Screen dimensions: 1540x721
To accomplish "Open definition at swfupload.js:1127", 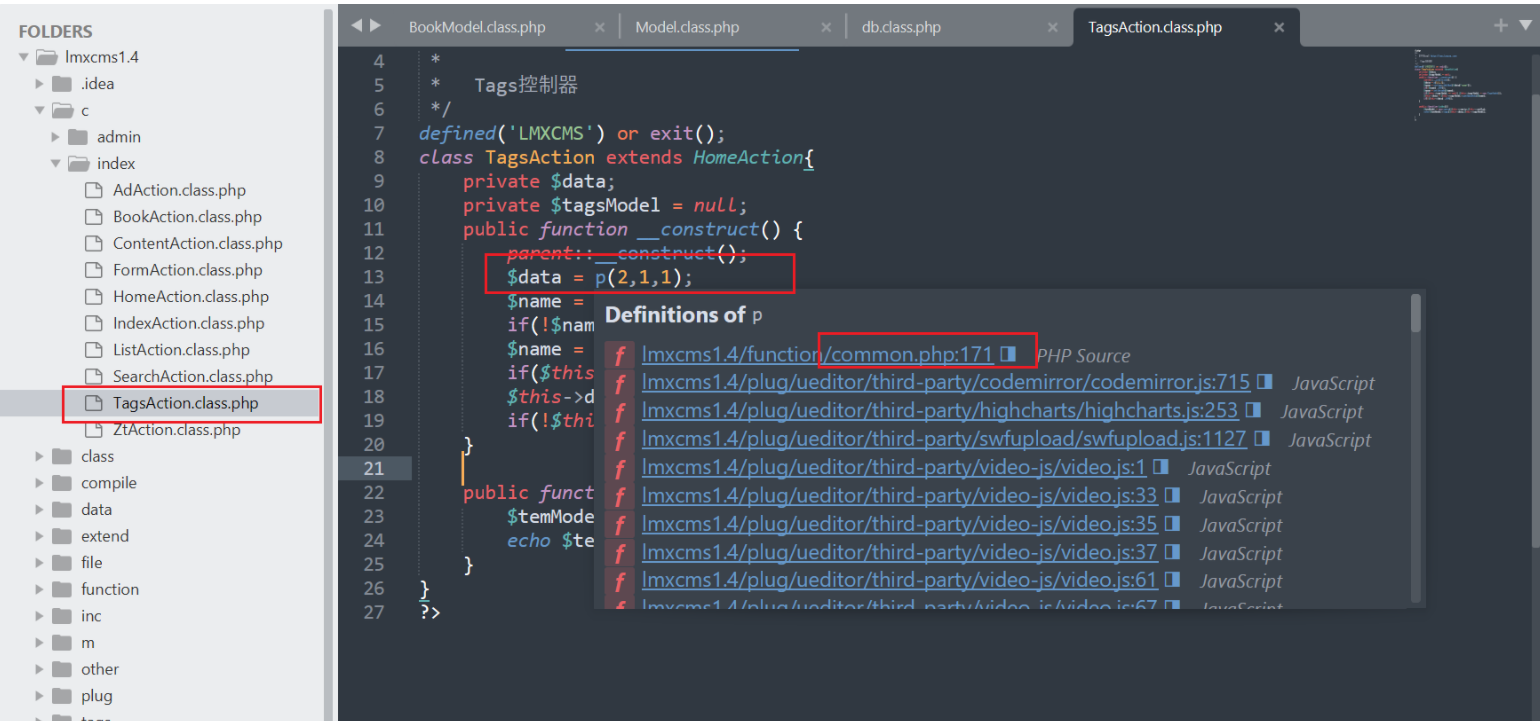I will [944, 439].
